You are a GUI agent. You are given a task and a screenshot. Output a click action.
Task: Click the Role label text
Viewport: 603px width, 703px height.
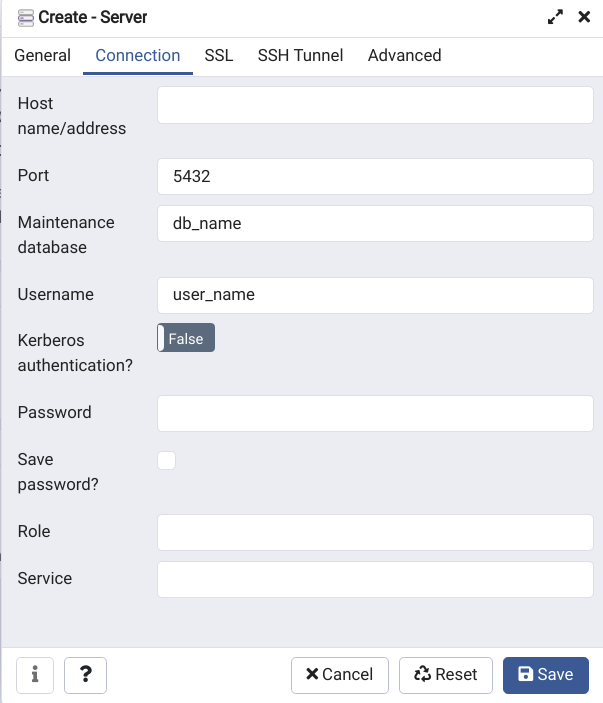[x=34, y=531]
